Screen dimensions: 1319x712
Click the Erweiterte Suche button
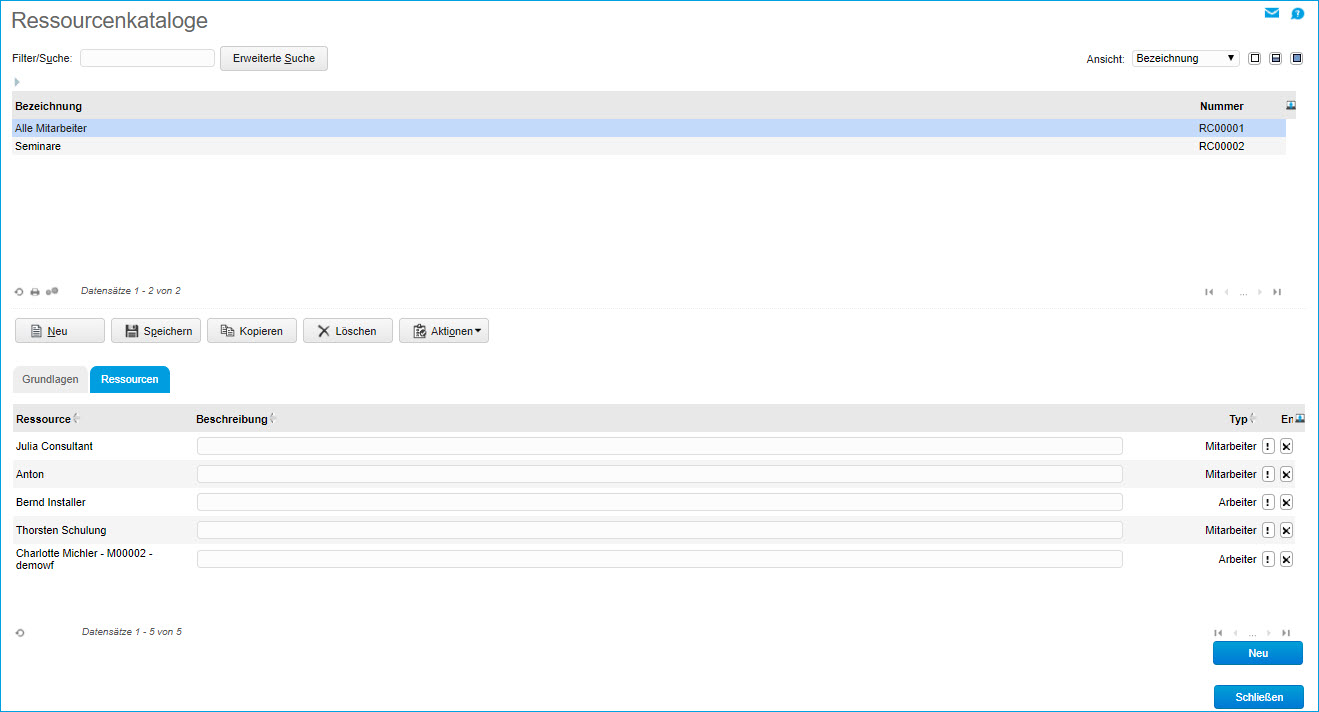point(274,58)
